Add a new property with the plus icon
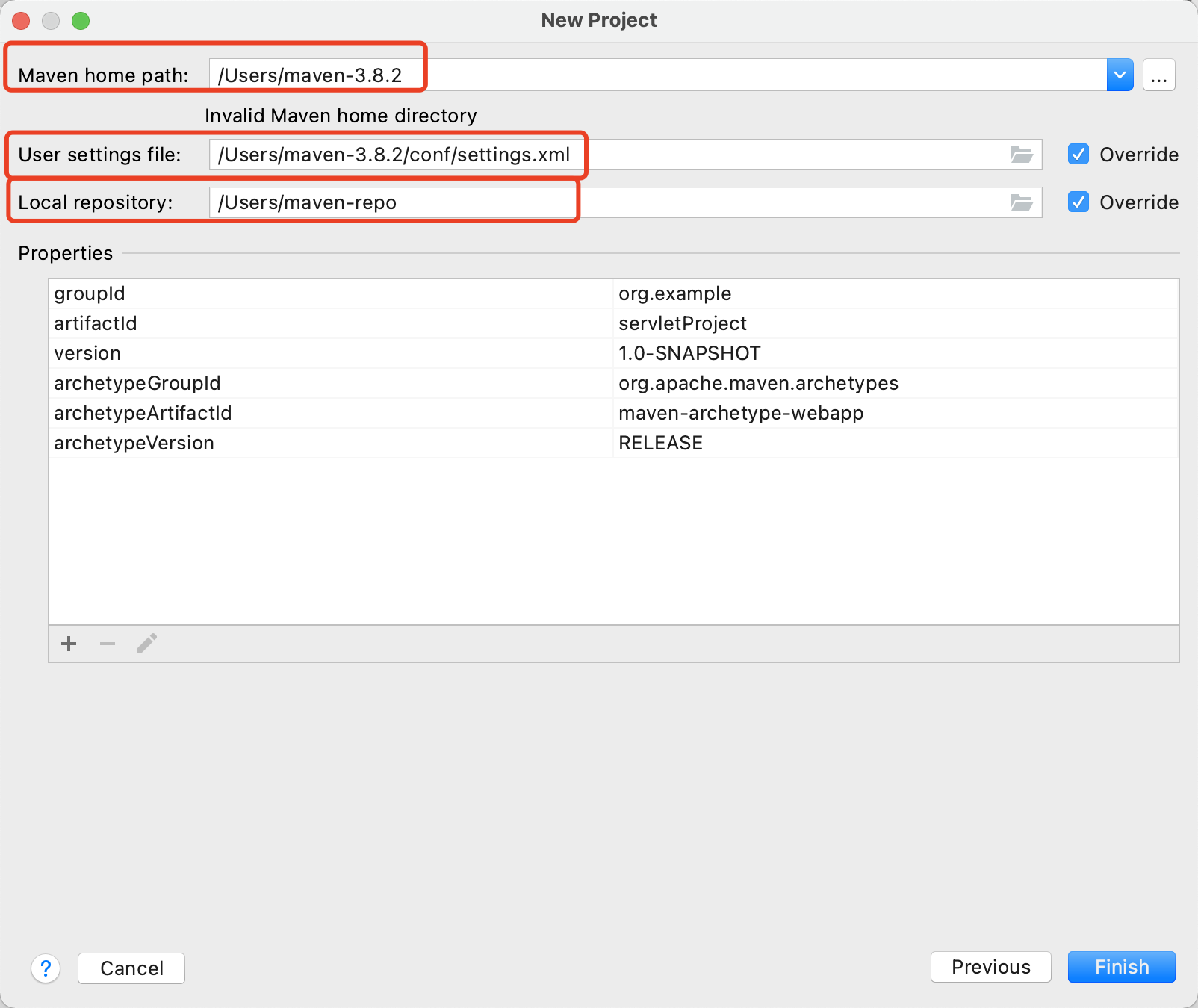The width and height of the screenshot is (1198, 1008). [68, 643]
